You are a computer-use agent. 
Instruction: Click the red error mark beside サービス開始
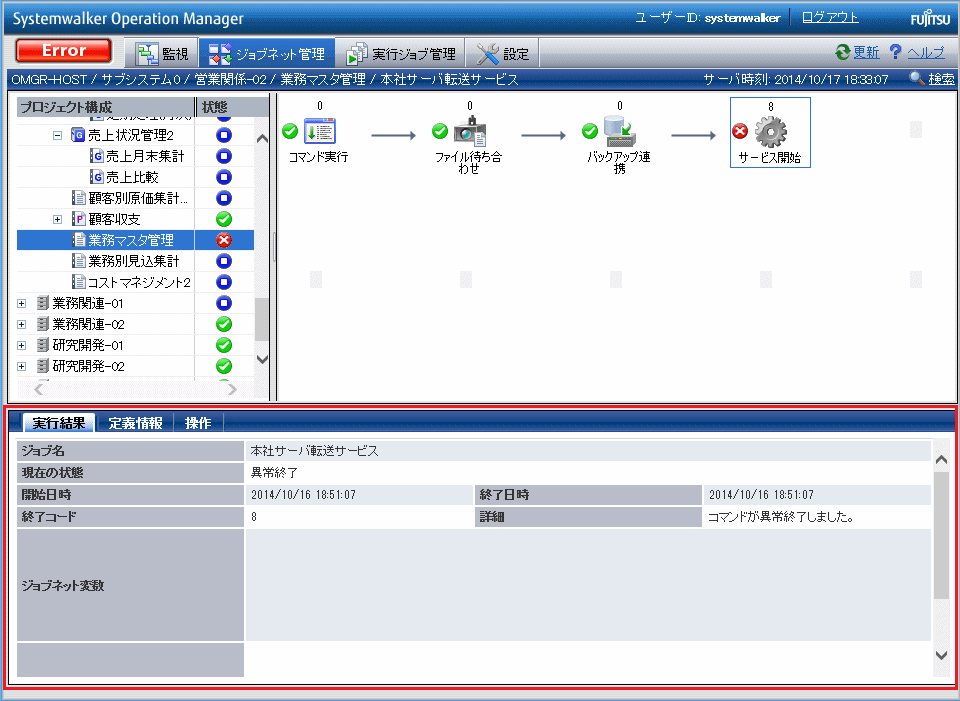click(740, 131)
